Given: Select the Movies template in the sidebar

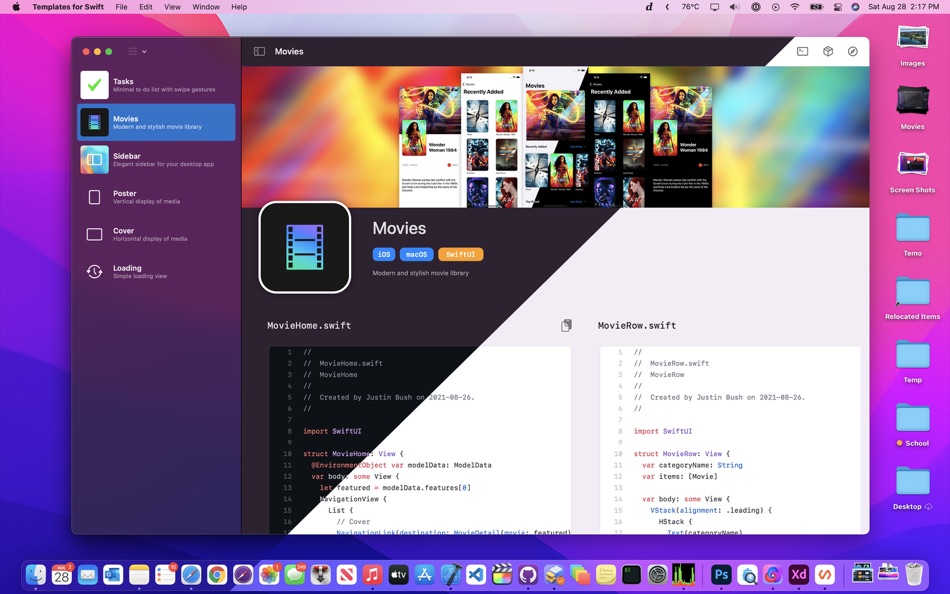Looking at the screenshot, I should 156,122.
